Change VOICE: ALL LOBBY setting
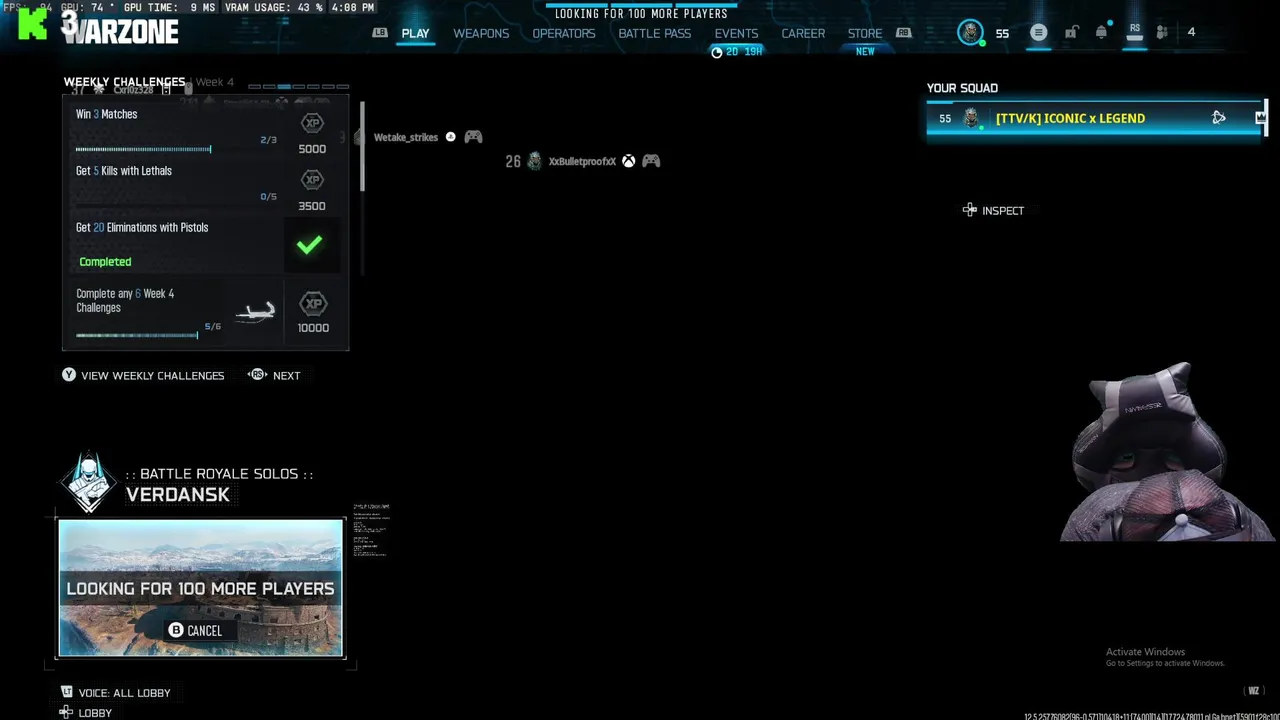Screen dimensions: 1280x720 click(x=125, y=692)
